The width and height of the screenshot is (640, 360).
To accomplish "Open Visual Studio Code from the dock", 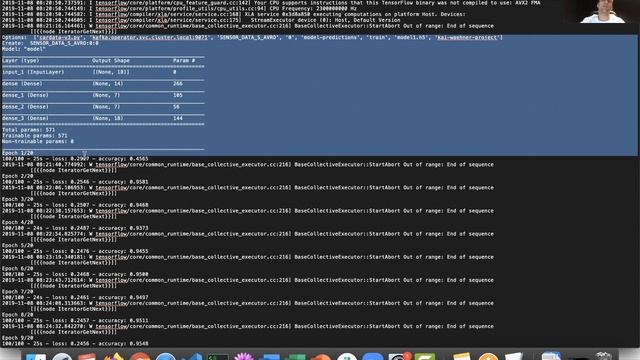I will click(192, 357).
